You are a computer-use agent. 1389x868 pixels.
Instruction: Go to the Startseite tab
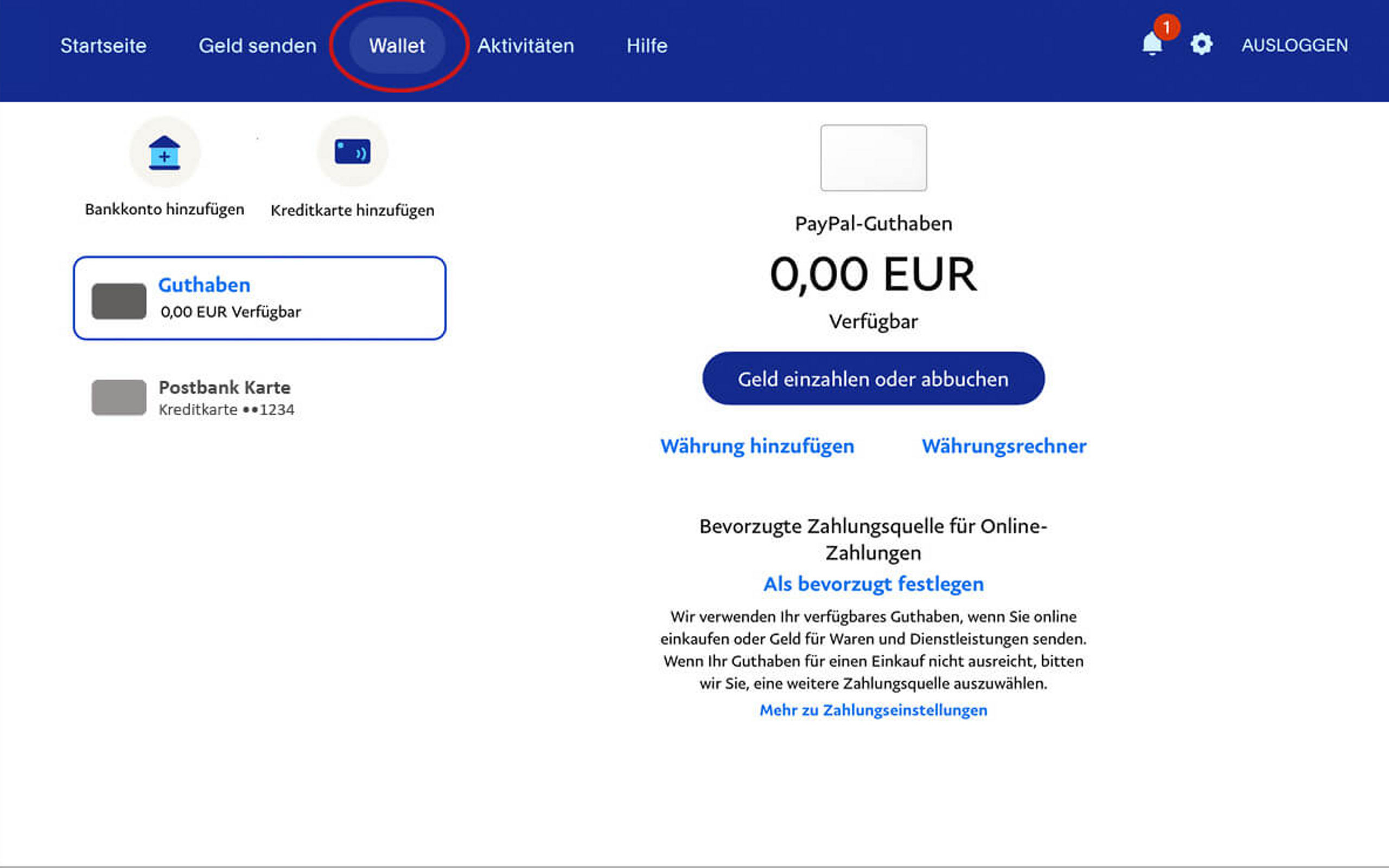point(103,46)
